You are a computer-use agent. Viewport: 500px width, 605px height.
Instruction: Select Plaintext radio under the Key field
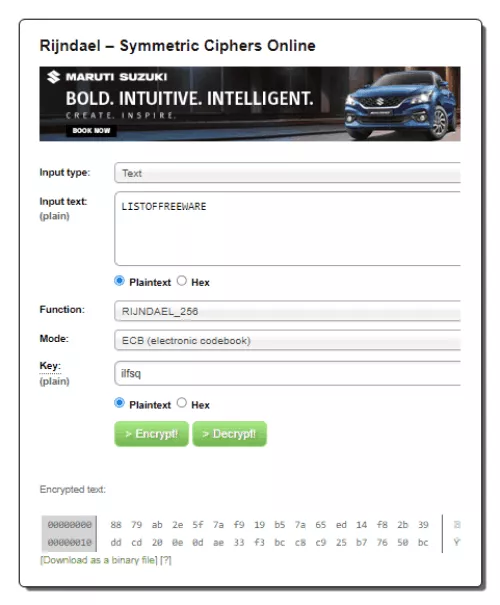[x=120, y=403]
